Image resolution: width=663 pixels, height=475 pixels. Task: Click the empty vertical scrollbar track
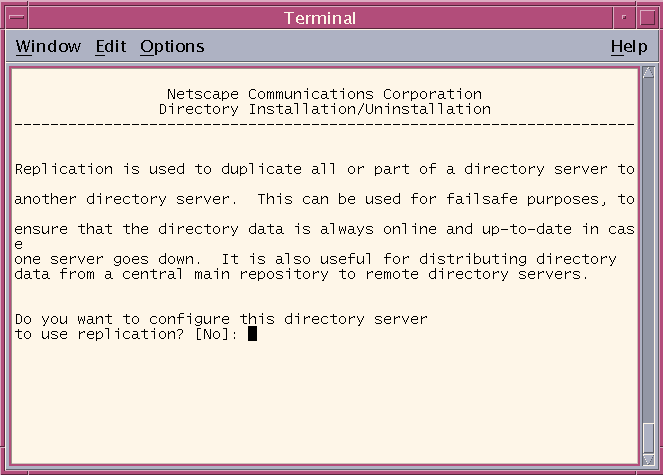point(648,251)
